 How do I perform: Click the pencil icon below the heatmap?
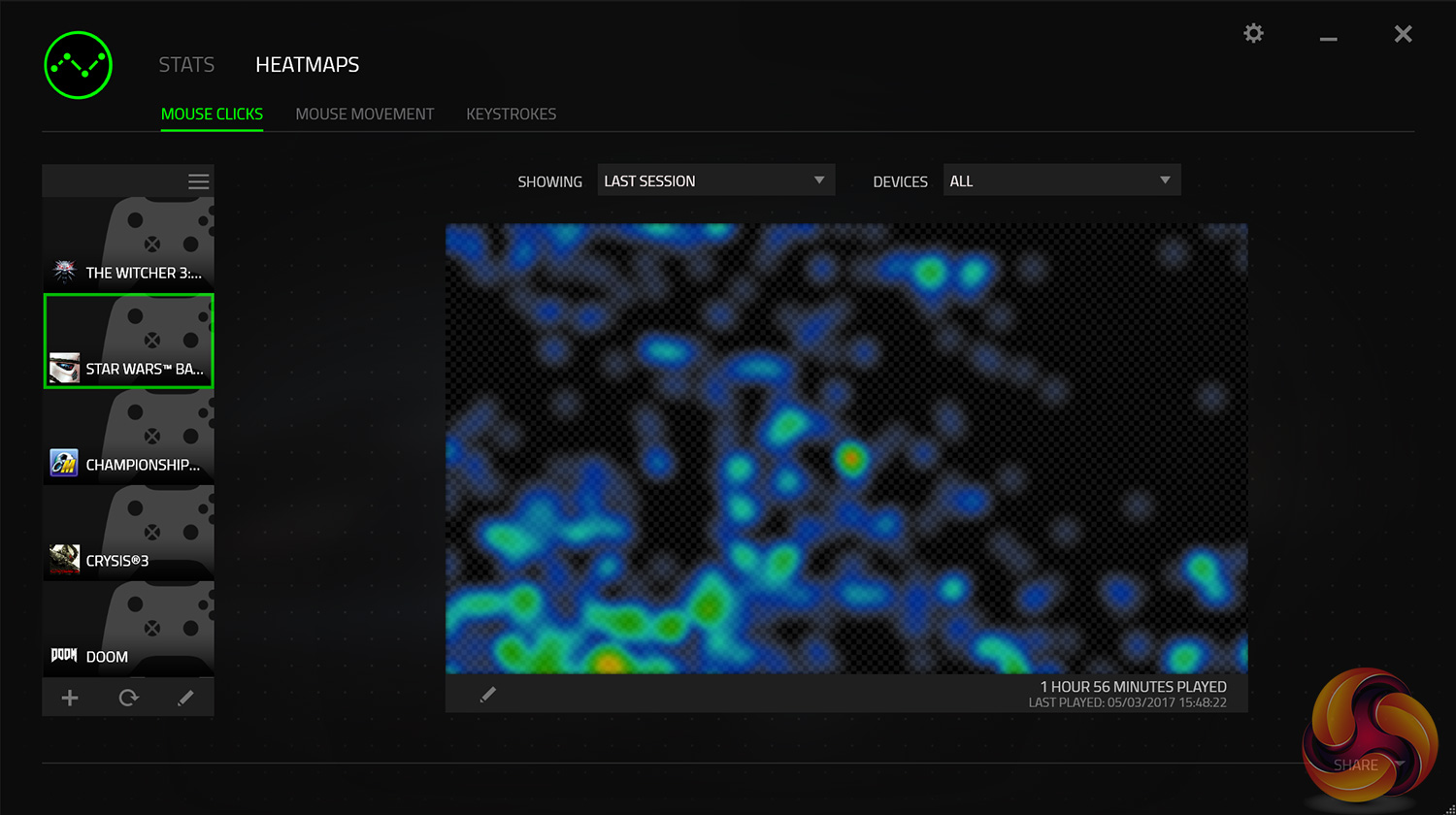tap(488, 694)
